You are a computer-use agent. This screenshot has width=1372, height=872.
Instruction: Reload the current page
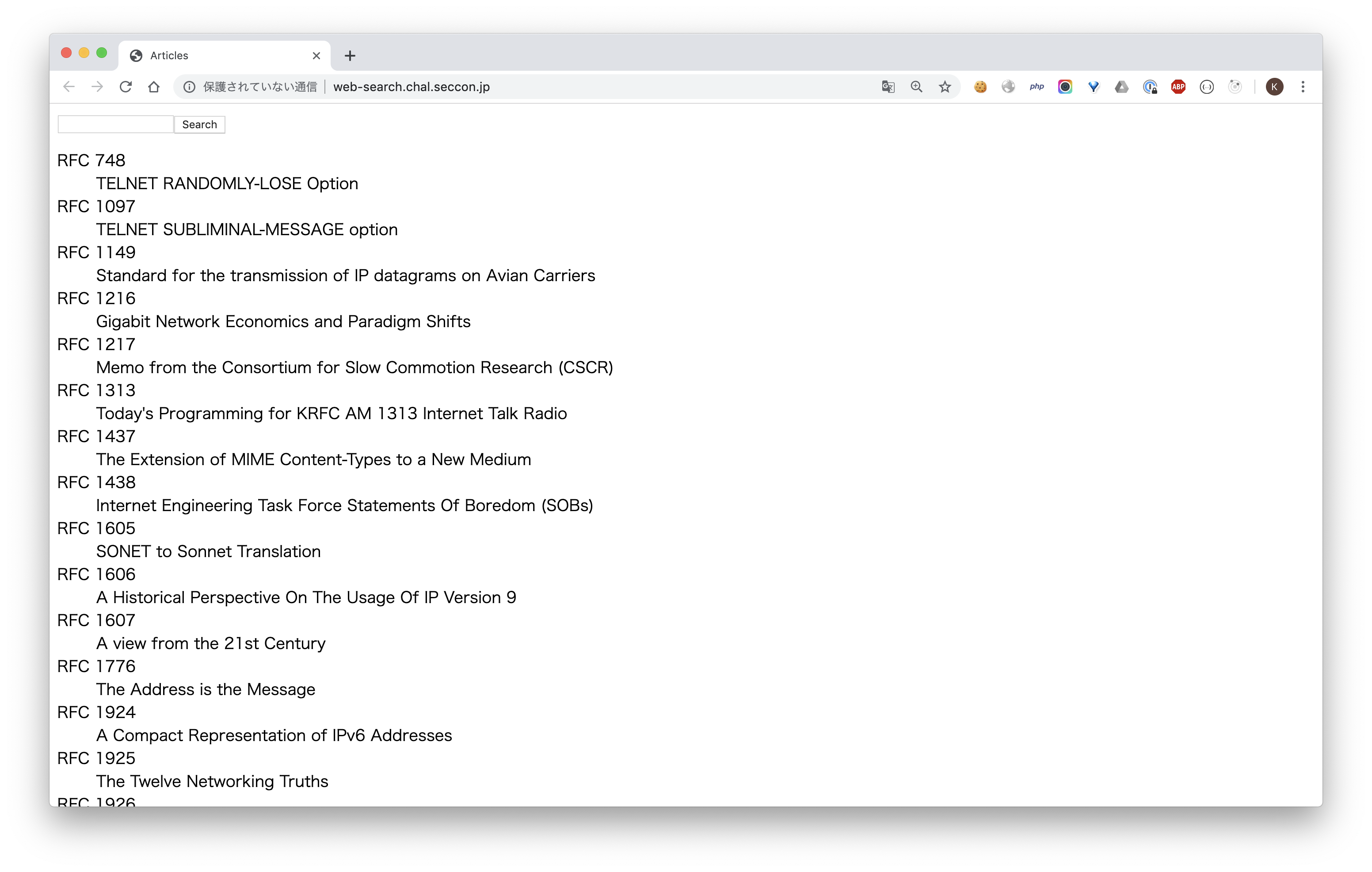(x=126, y=87)
